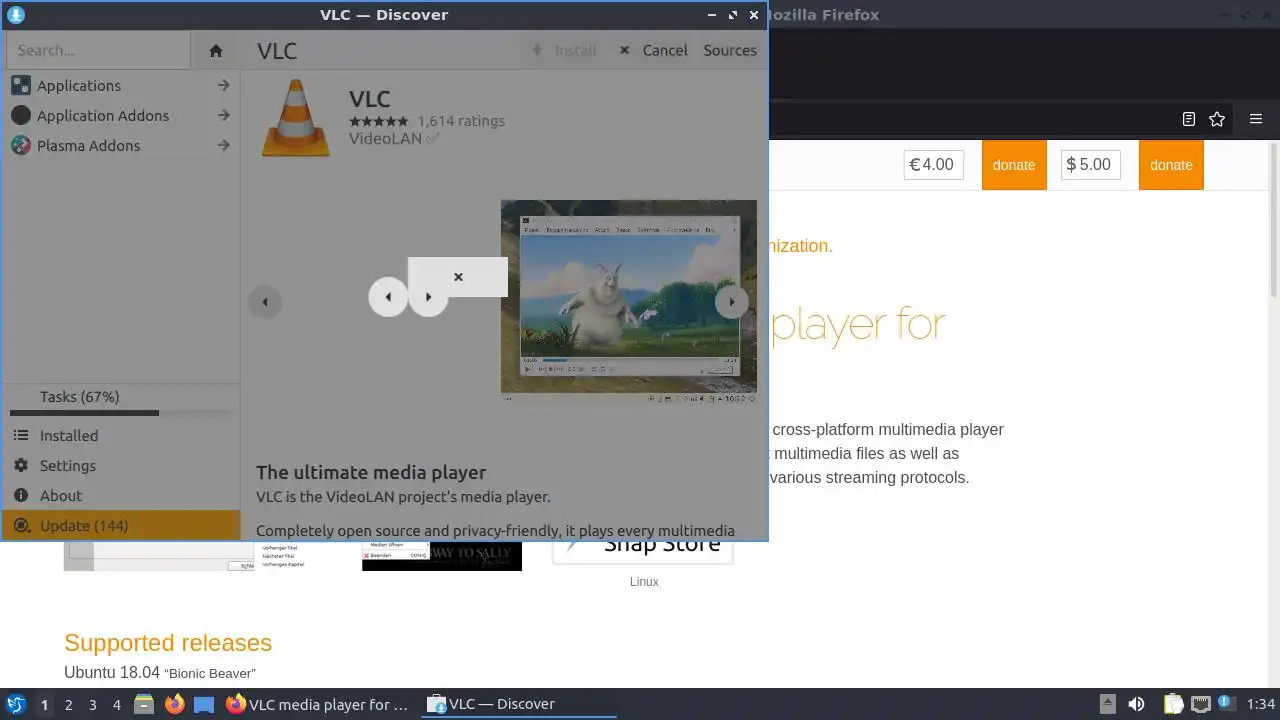Click donate button beside €4.00
1280x720 pixels.
click(1014, 165)
